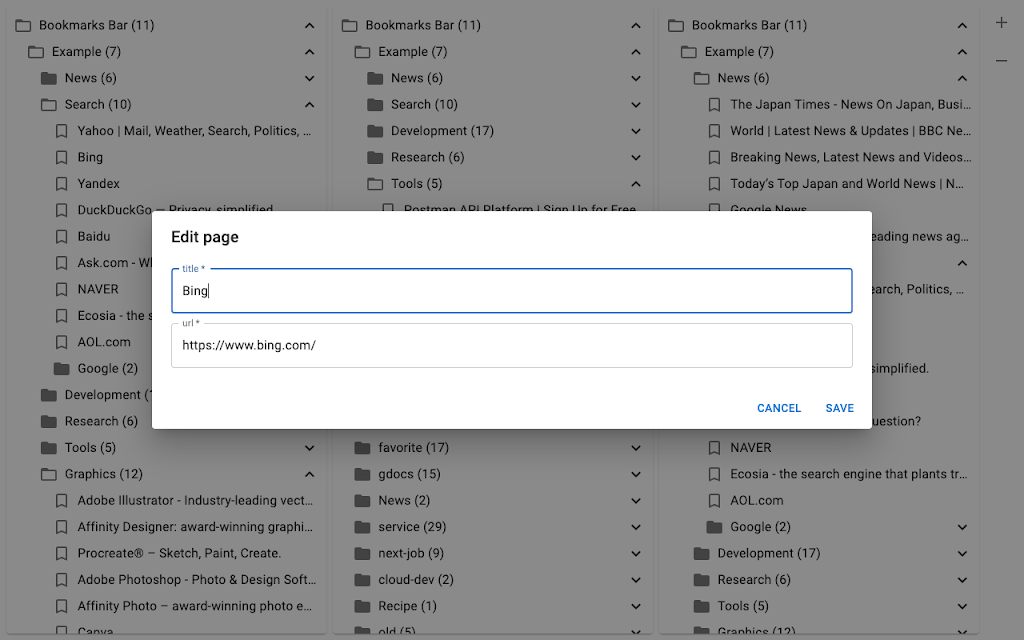Click the minus icon to remove a column
1024x640 pixels.
[x=1001, y=61]
